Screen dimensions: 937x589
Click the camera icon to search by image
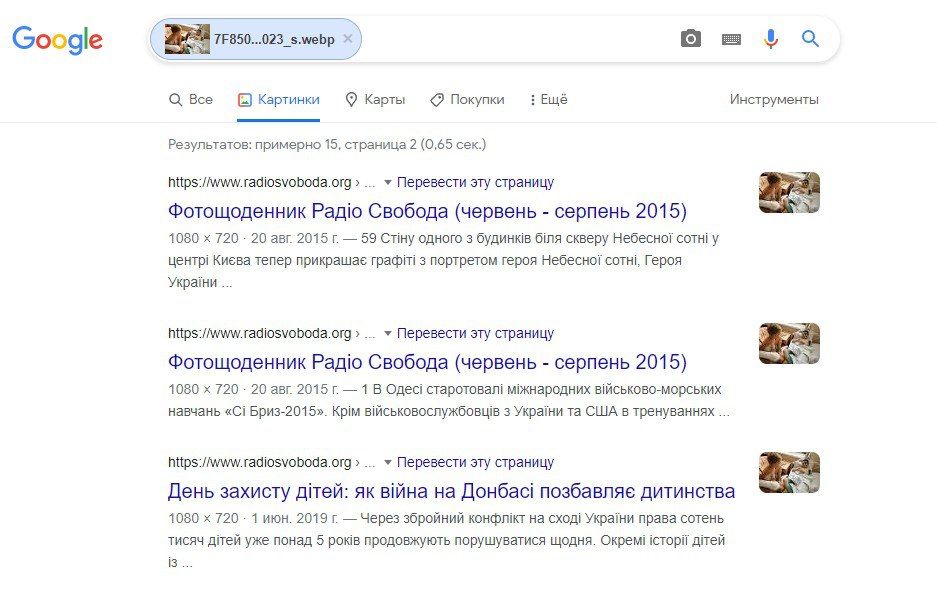[x=690, y=38]
